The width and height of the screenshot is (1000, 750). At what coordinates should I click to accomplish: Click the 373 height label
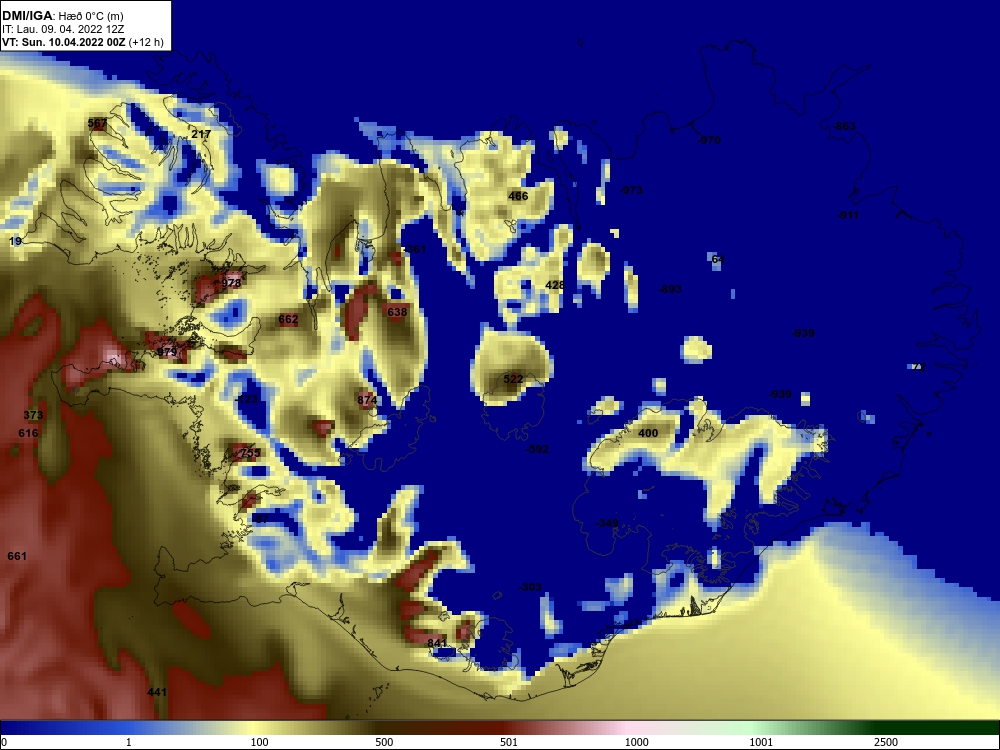[33, 415]
